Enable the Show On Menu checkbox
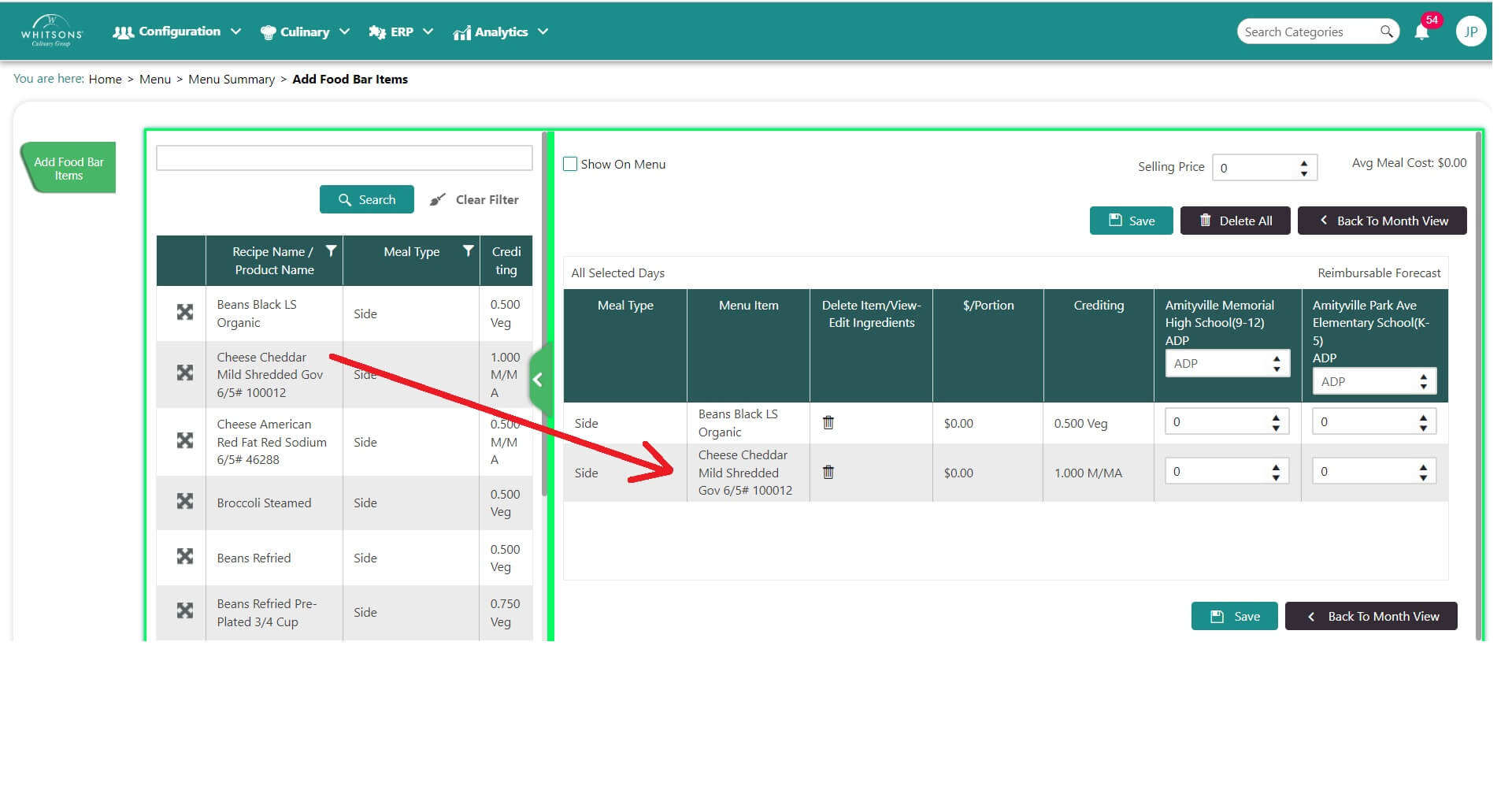The width and height of the screenshot is (1512, 805). point(571,165)
